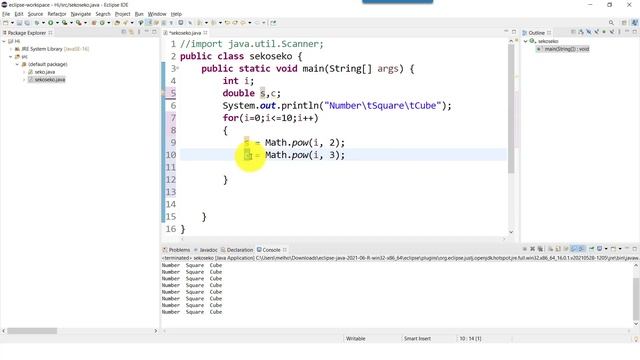640x360 pixels.
Task: Click the folding marker on line 3
Action: pos(178,68)
